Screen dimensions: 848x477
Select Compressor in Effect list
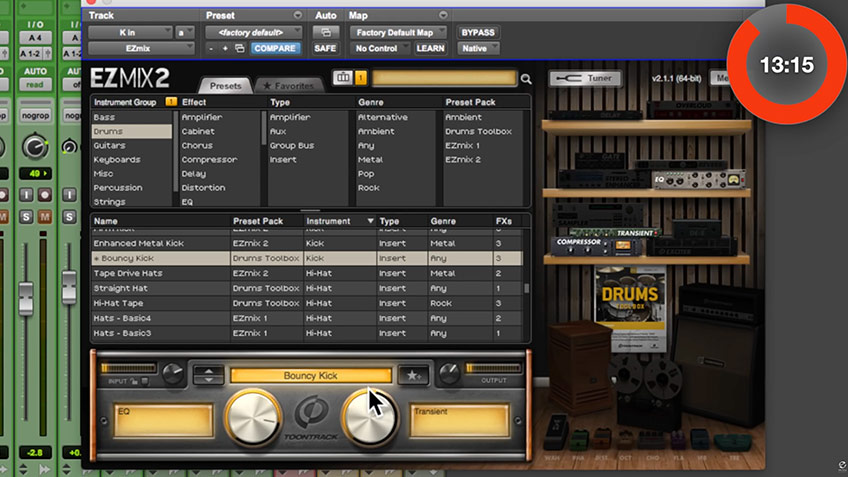209,160
